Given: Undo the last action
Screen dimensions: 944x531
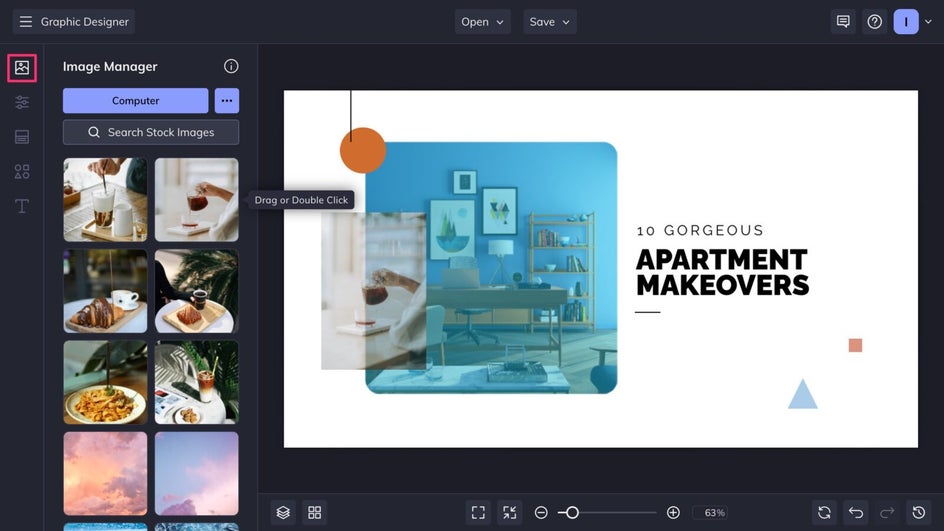Looking at the screenshot, I should point(856,512).
